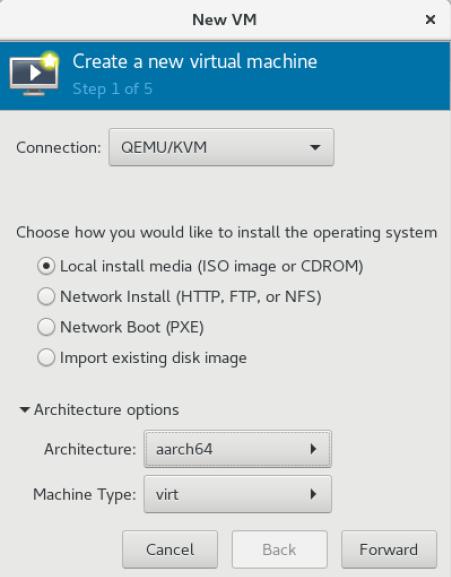Click the Connection dropdown arrow
Viewport: 451px width, 577px height.
tap(315, 148)
